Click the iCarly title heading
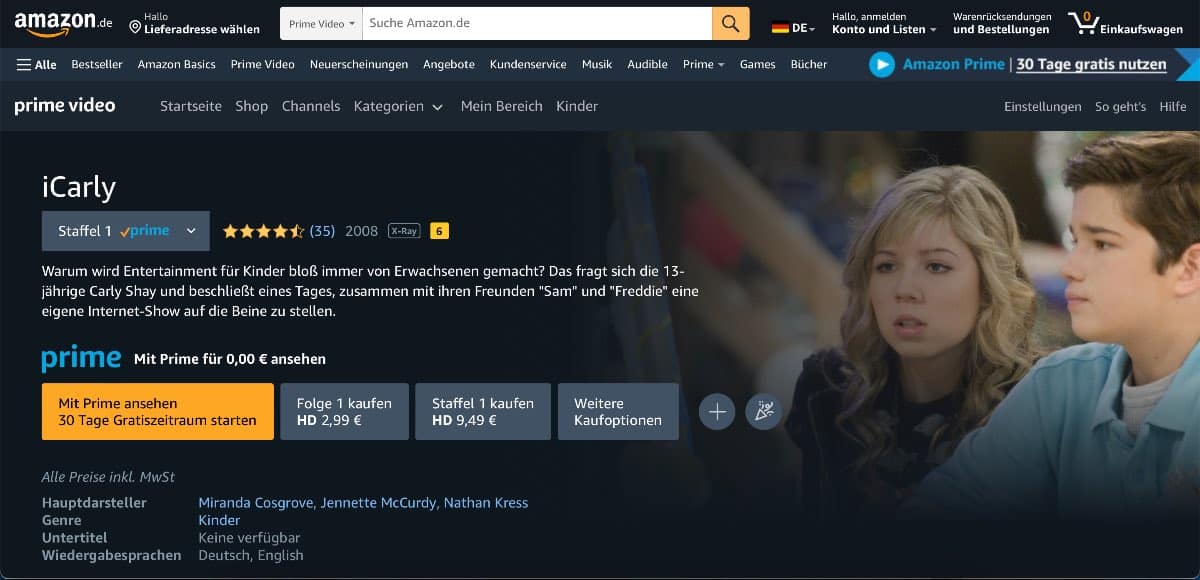The image size is (1200, 580). click(x=79, y=187)
